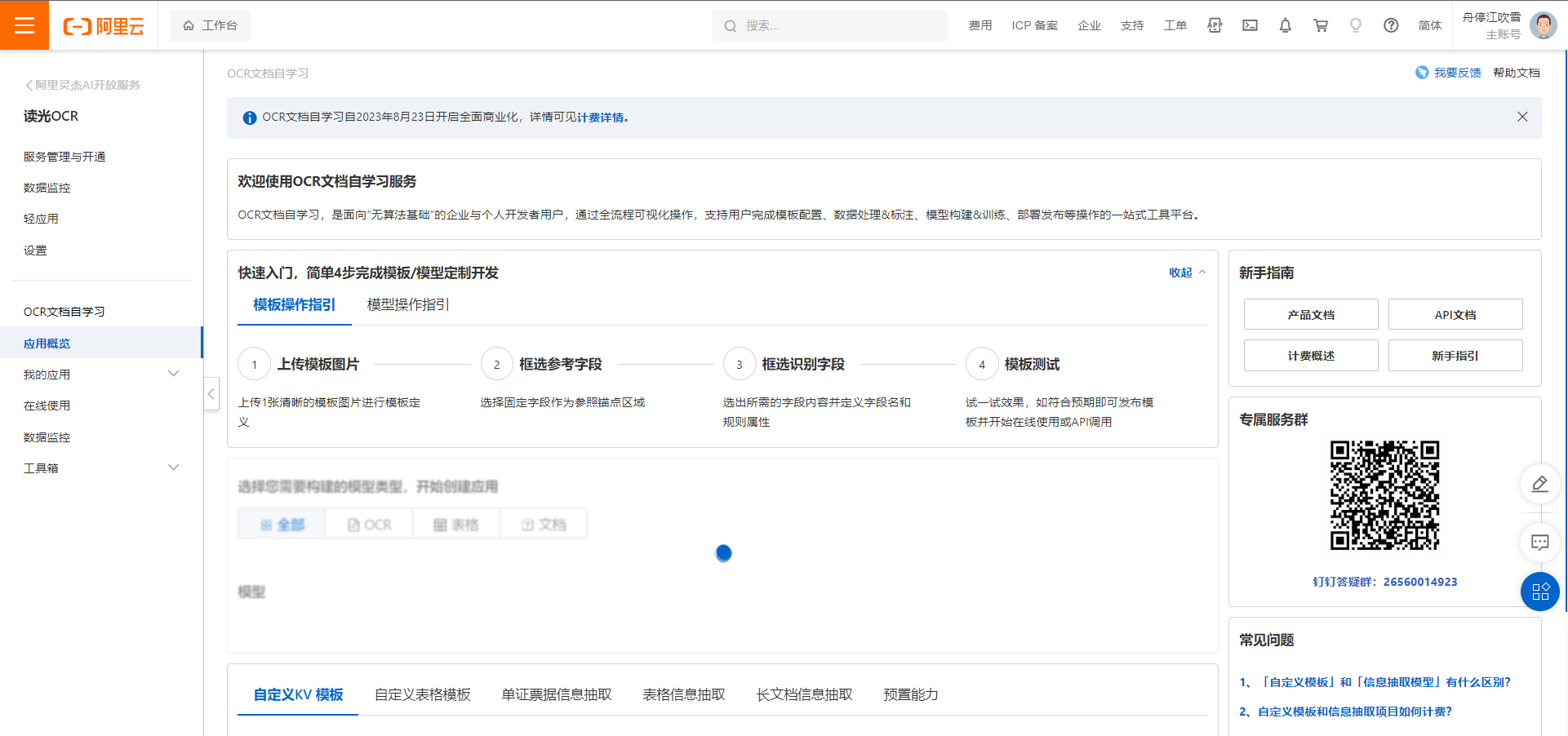Switch to 模板操作指引 tab

click(294, 305)
